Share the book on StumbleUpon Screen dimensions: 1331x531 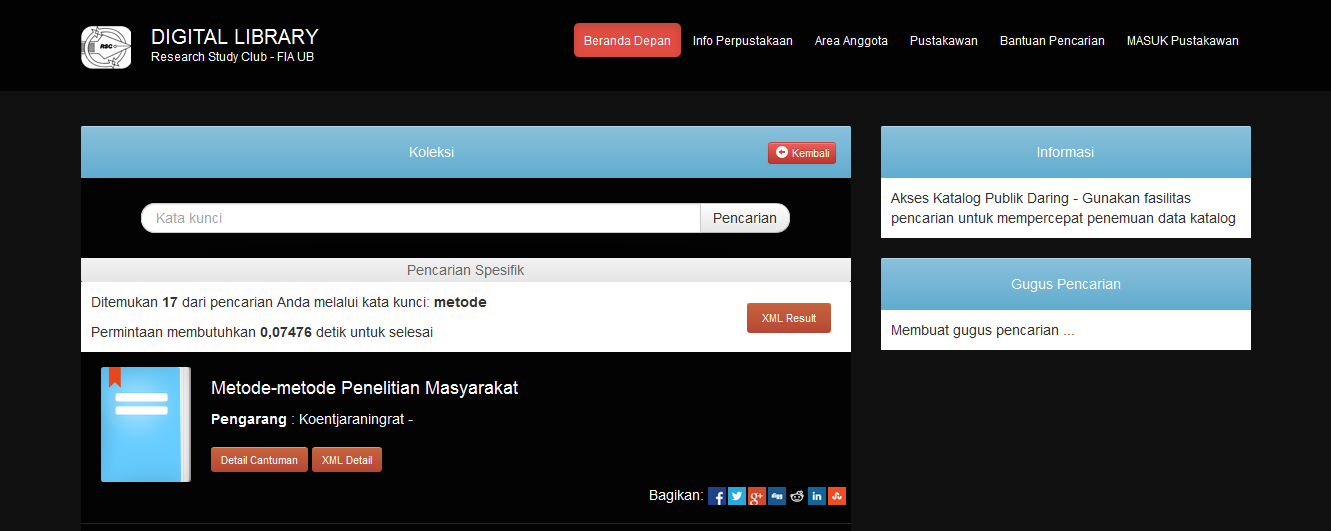tap(837, 496)
